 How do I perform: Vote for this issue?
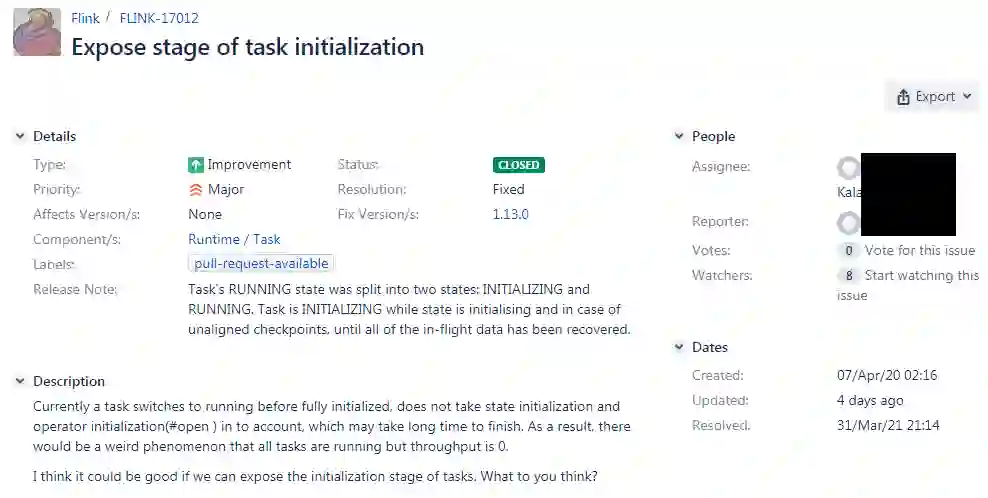[919, 251]
